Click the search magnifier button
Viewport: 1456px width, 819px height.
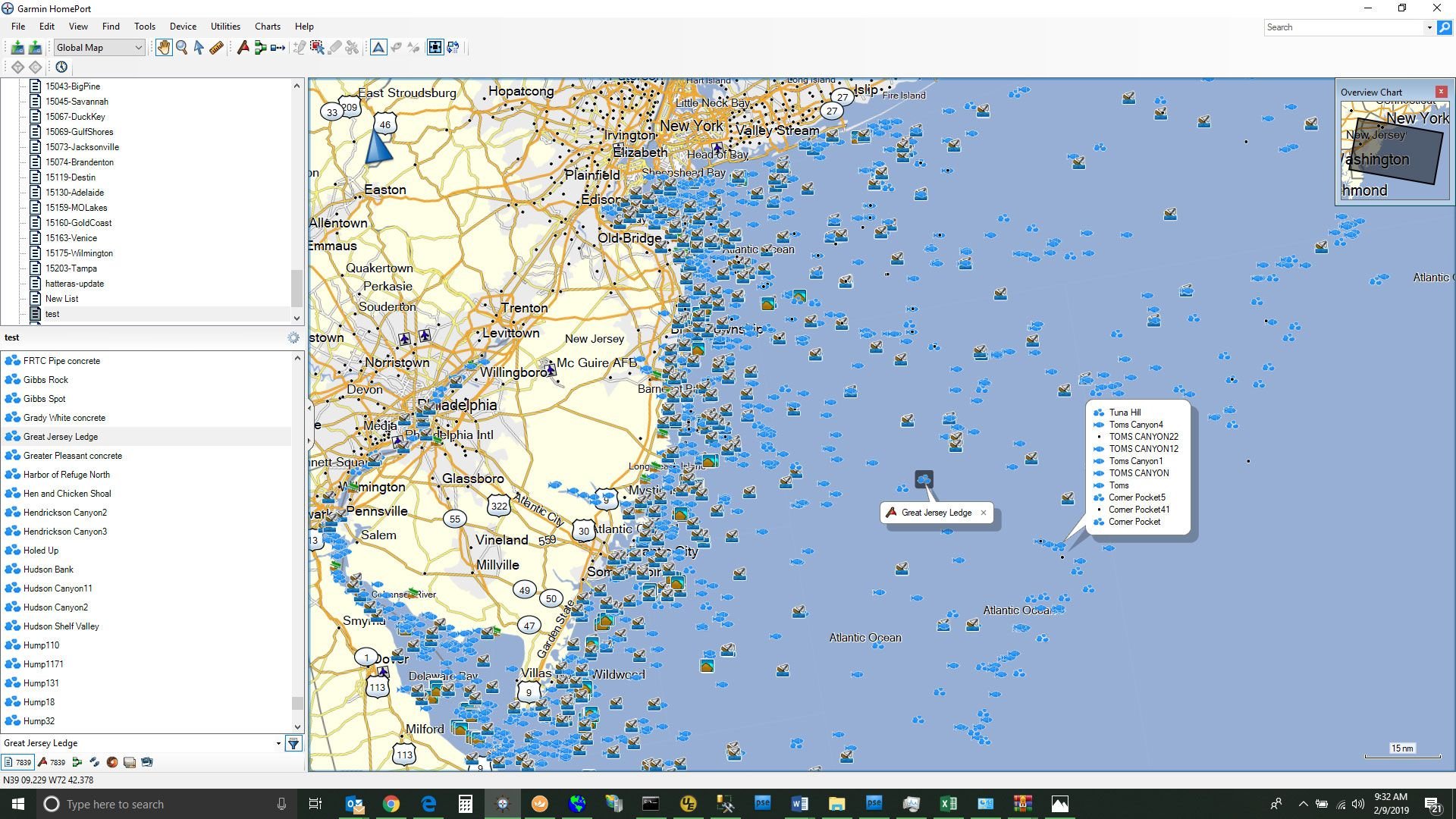click(1445, 27)
